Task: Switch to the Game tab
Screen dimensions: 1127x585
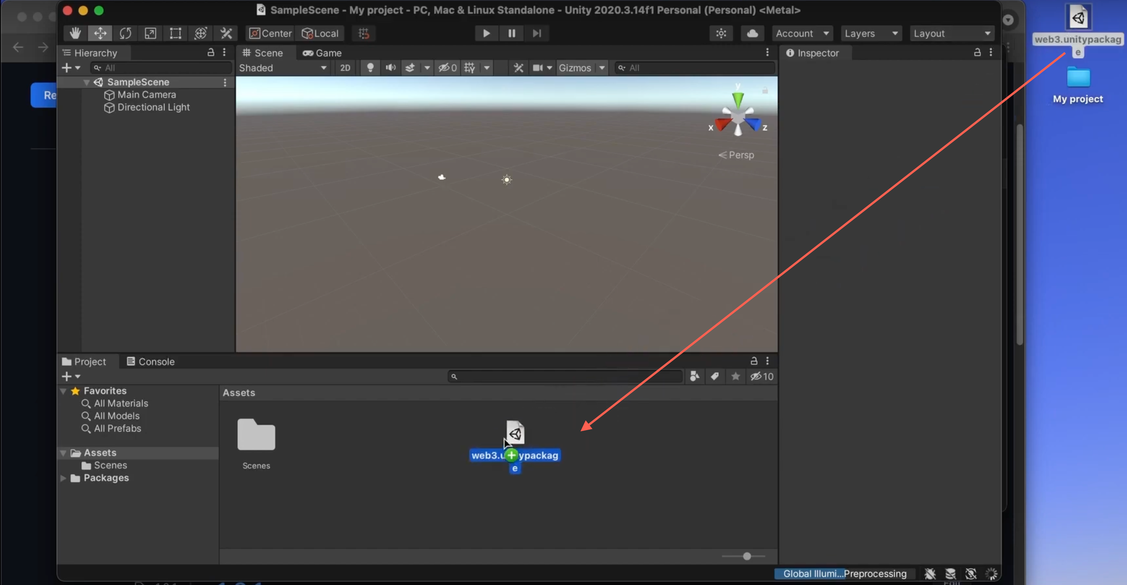Action: coord(322,52)
